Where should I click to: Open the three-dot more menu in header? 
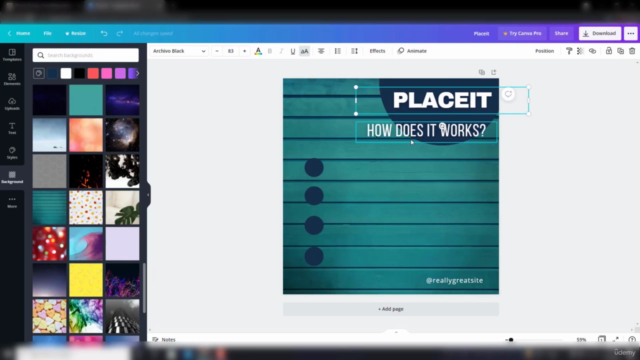tap(631, 33)
